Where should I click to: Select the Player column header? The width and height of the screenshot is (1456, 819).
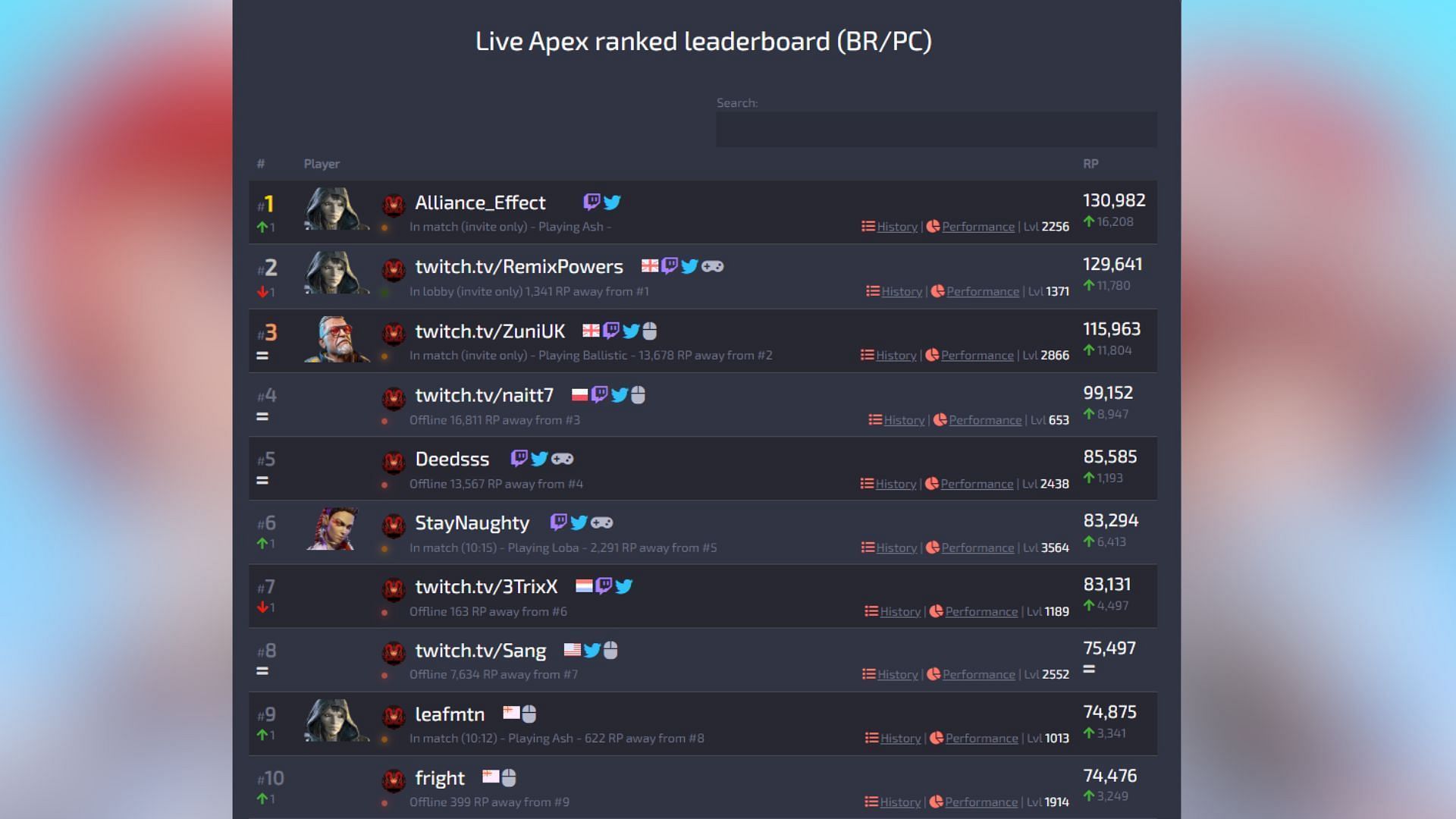tap(321, 162)
